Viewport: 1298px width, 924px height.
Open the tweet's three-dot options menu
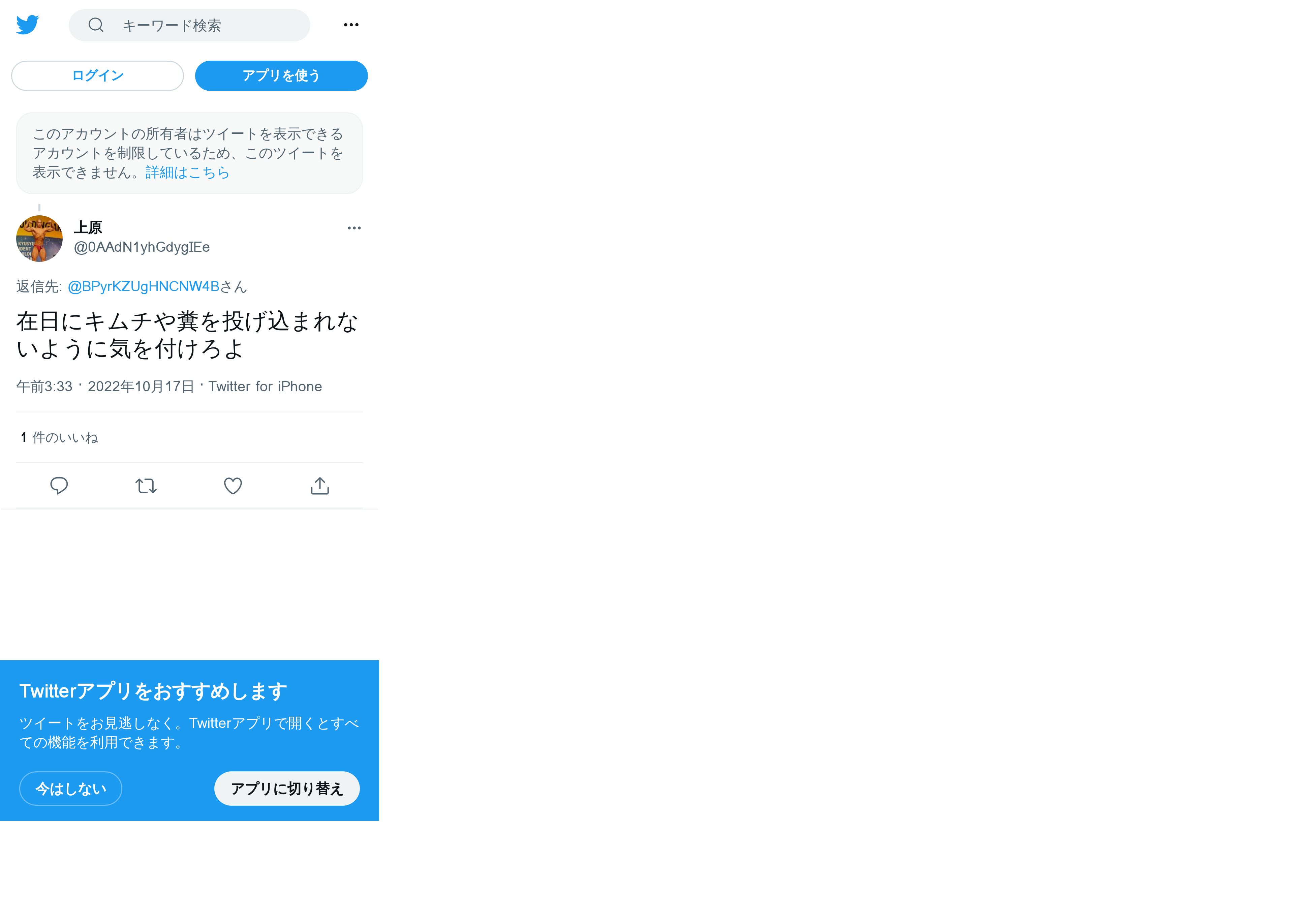[x=354, y=228]
